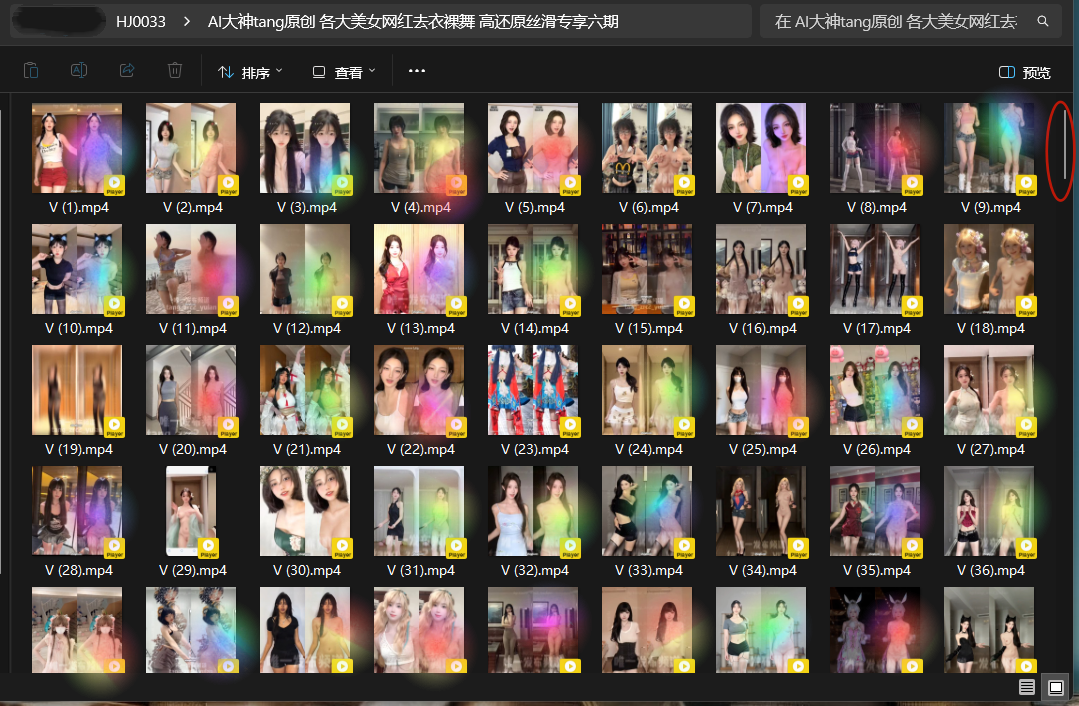Click the layout icon beside 查看
This screenshot has height=706, width=1079.
point(319,72)
